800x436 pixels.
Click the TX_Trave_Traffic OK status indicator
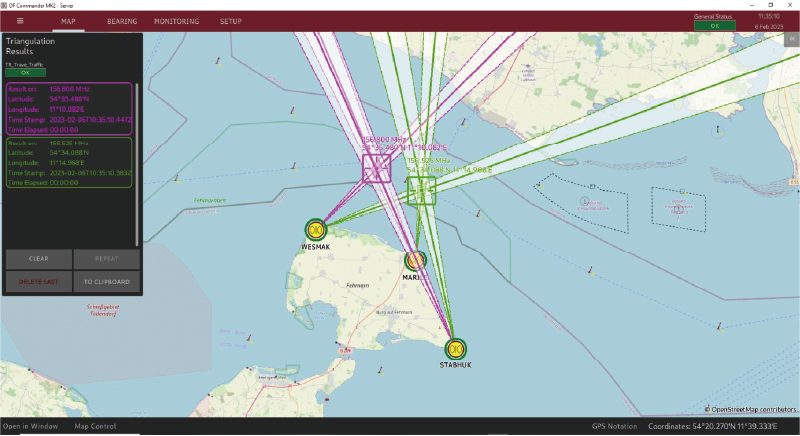click(25, 72)
